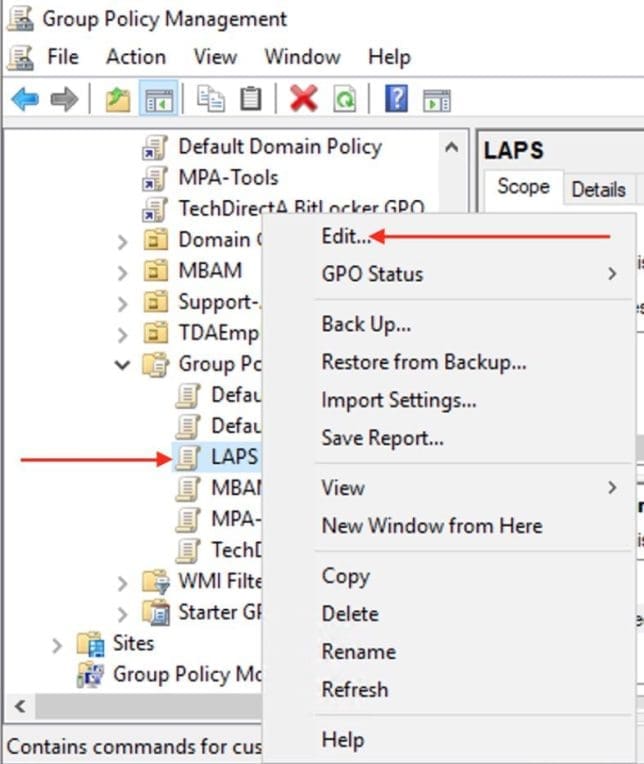
Task: Expand the Domain Controllers node chevron
Action: 122,241
